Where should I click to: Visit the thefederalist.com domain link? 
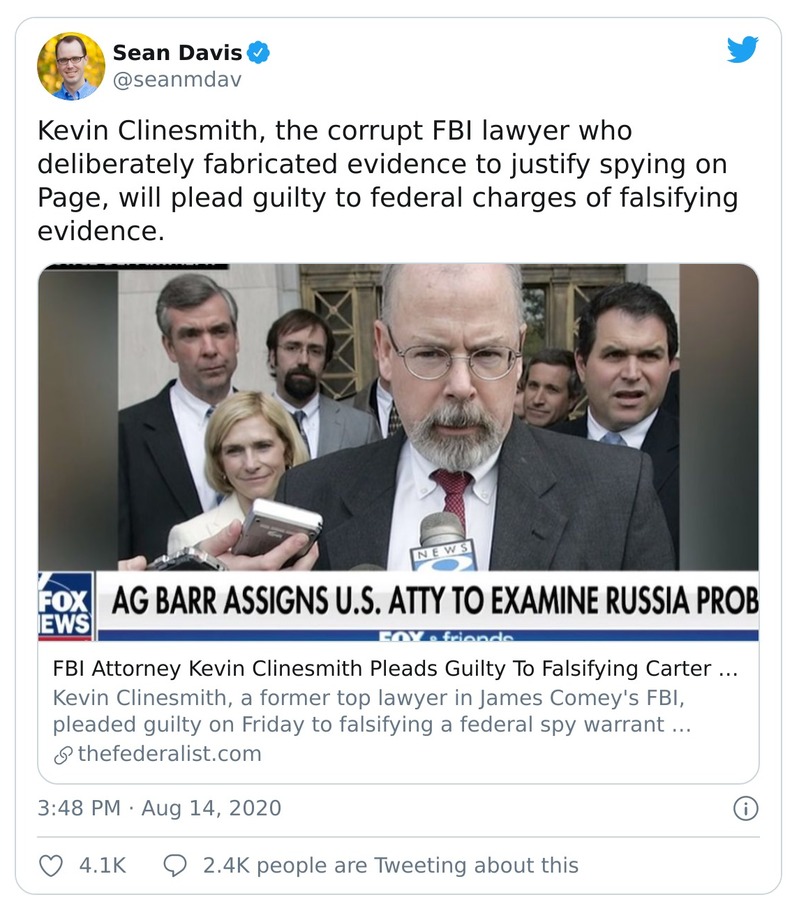(x=169, y=754)
